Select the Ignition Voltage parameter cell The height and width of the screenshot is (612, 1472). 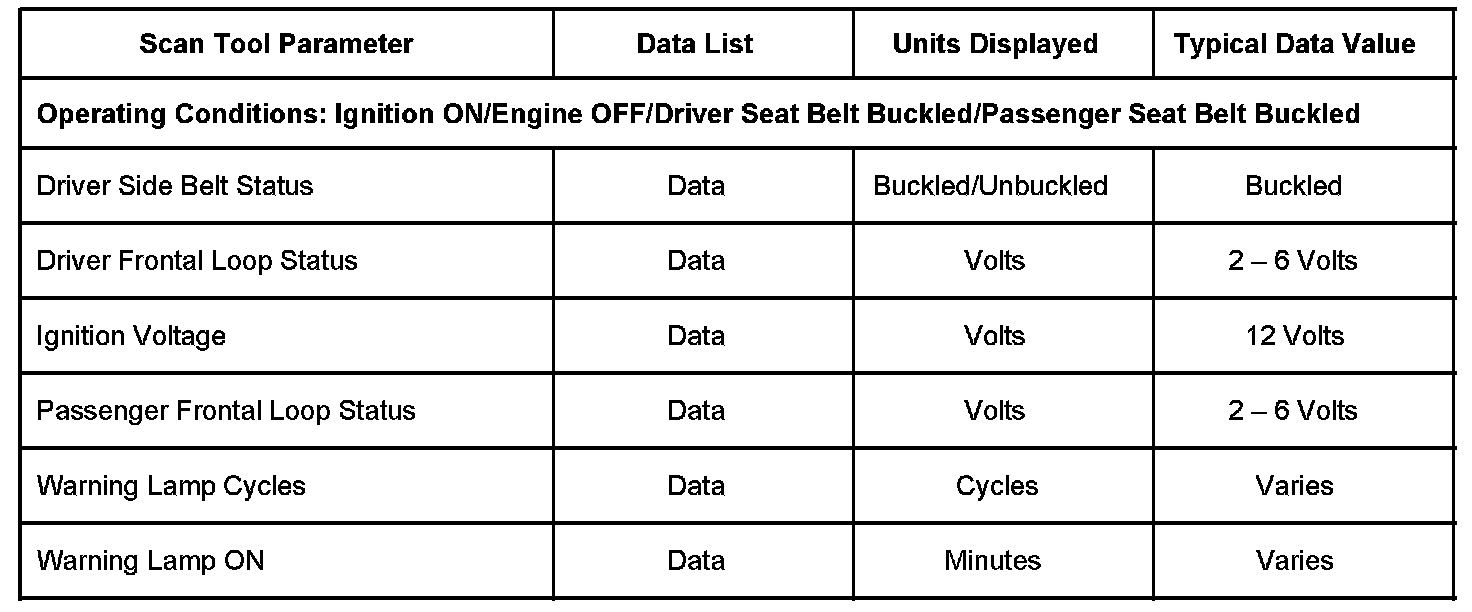click(131, 336)
